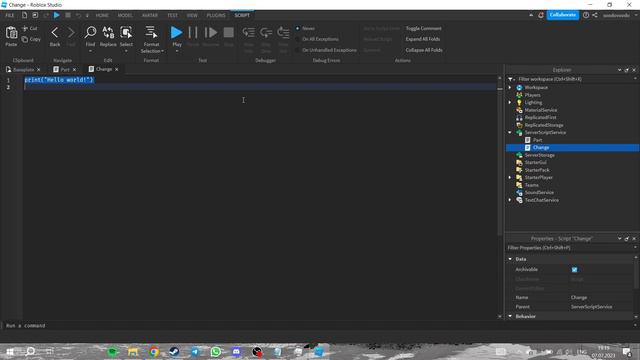Click the undo arrow in quick access bar
This screenshot has height=360, width=640.
point(78,15)
